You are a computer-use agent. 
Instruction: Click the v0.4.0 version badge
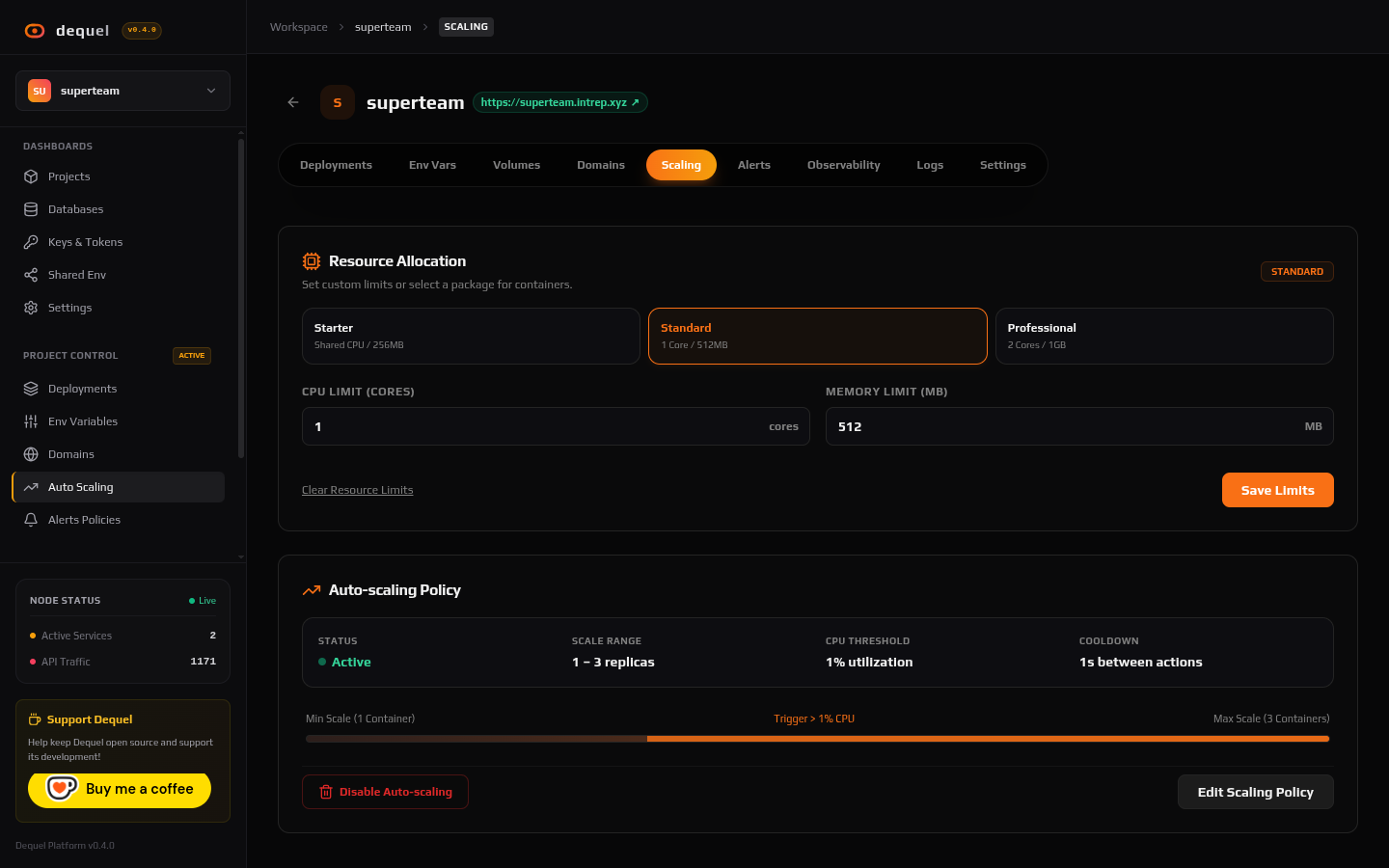pos(142,30)
